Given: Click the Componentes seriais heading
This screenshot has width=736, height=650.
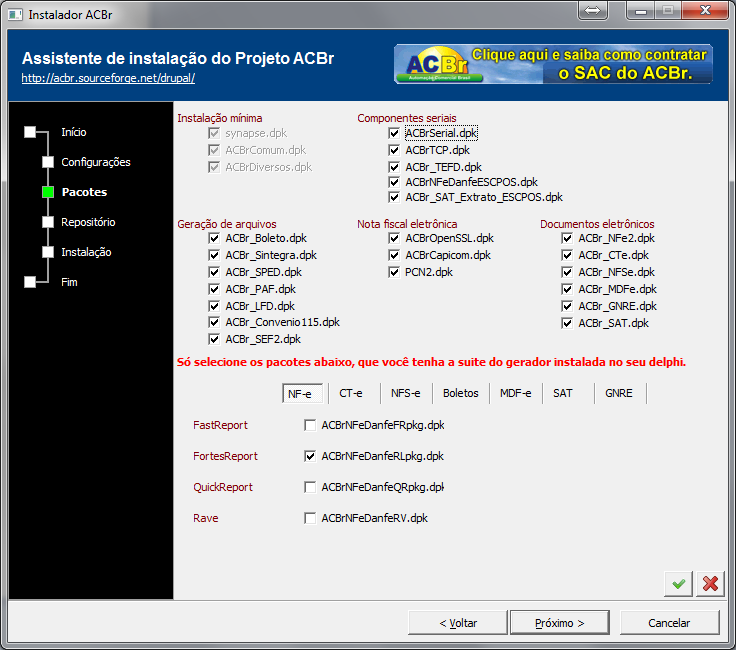Looking at the screenshot, I should coord(406,118).
